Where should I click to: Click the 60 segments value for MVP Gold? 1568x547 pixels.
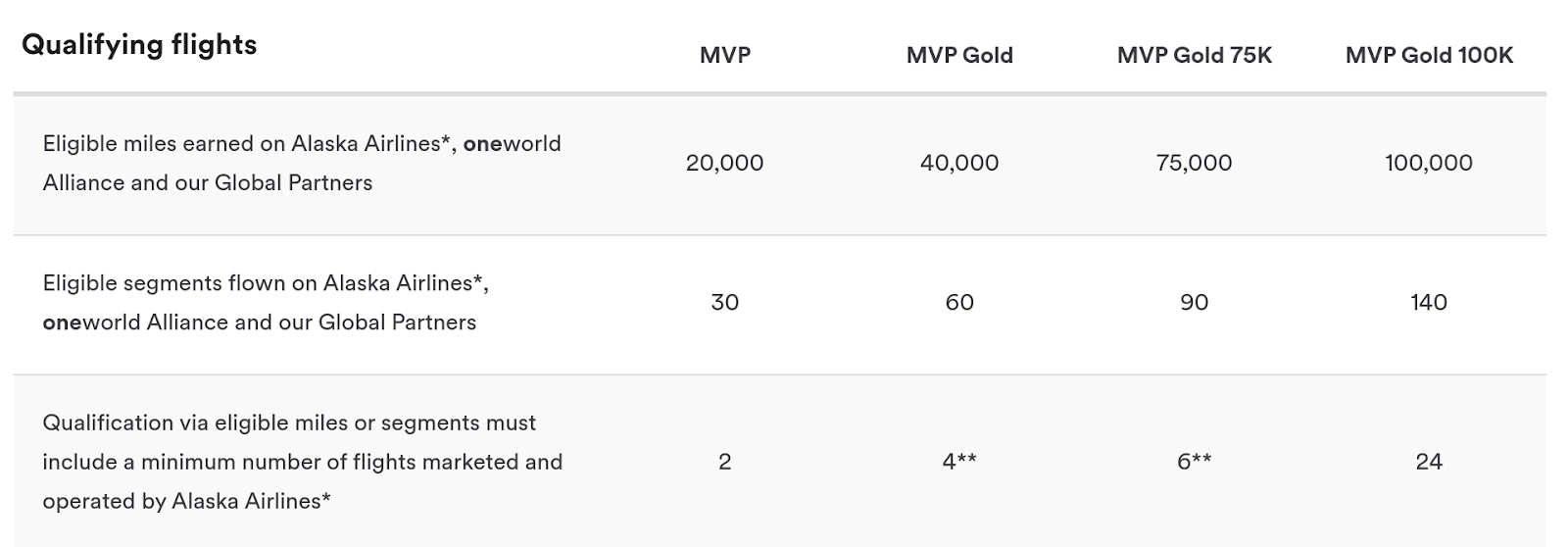(x=959, y=302)
